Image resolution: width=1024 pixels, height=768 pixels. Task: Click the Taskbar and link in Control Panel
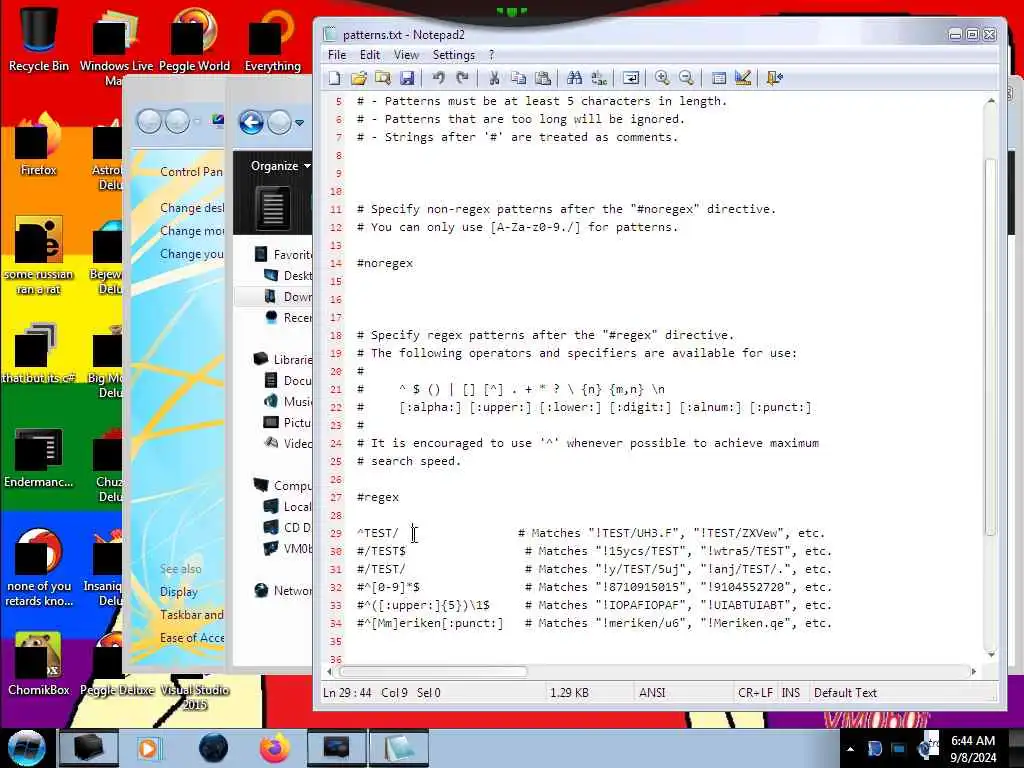(191, 615)
